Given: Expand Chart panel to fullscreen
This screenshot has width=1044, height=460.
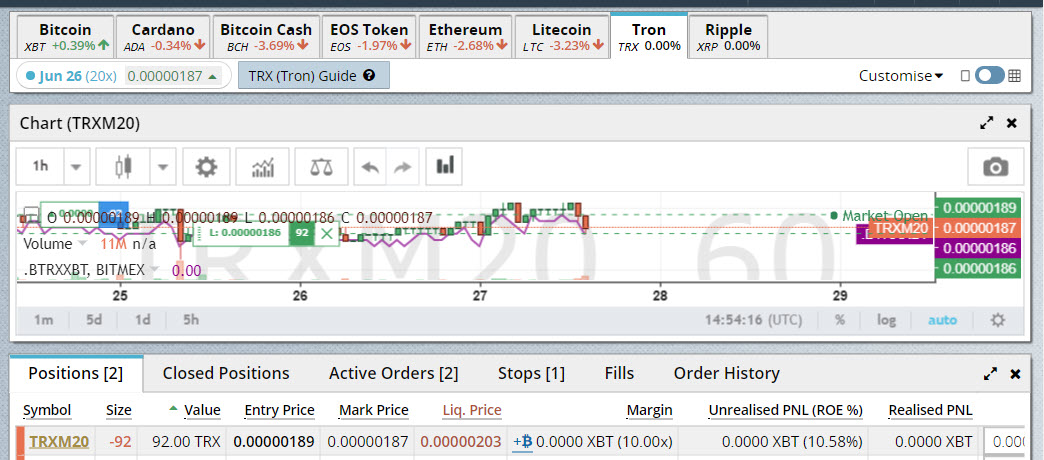Looking at the screenshot, I should coord(987,123).
